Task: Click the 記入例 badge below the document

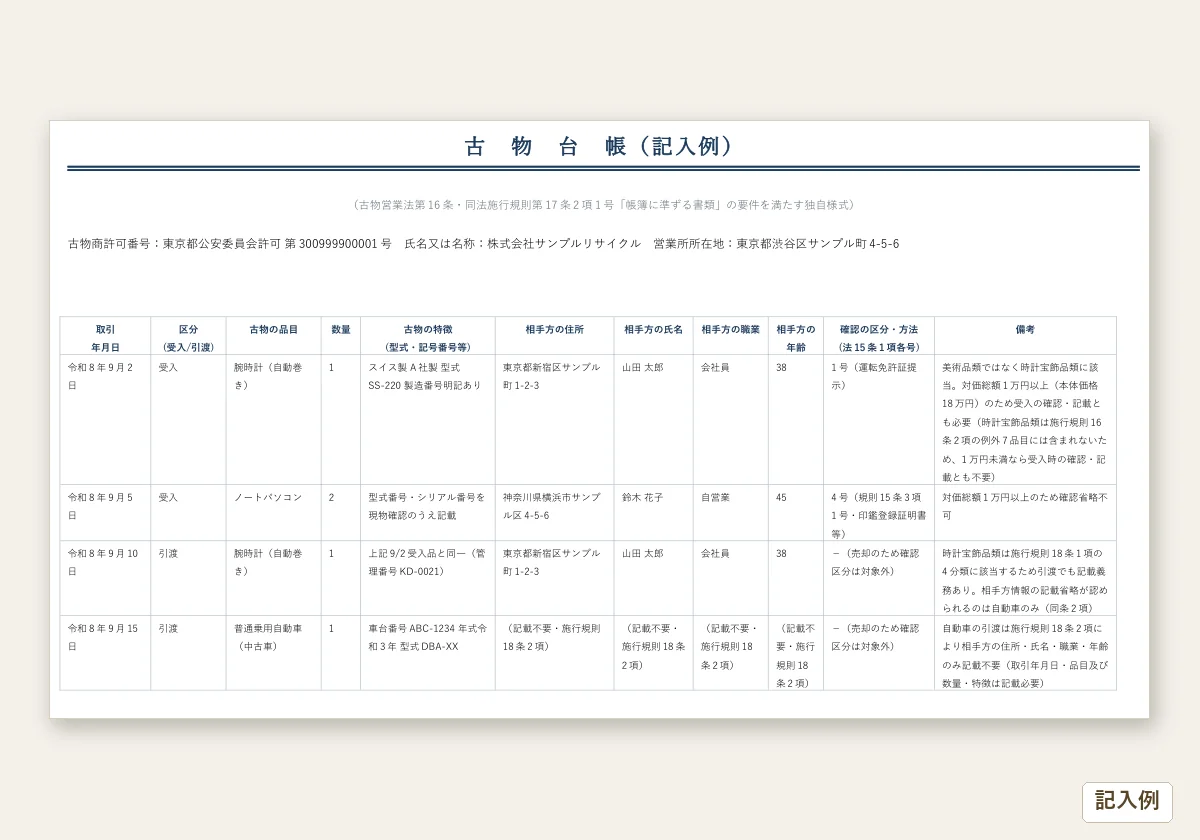Action: tap(1127, 801)
